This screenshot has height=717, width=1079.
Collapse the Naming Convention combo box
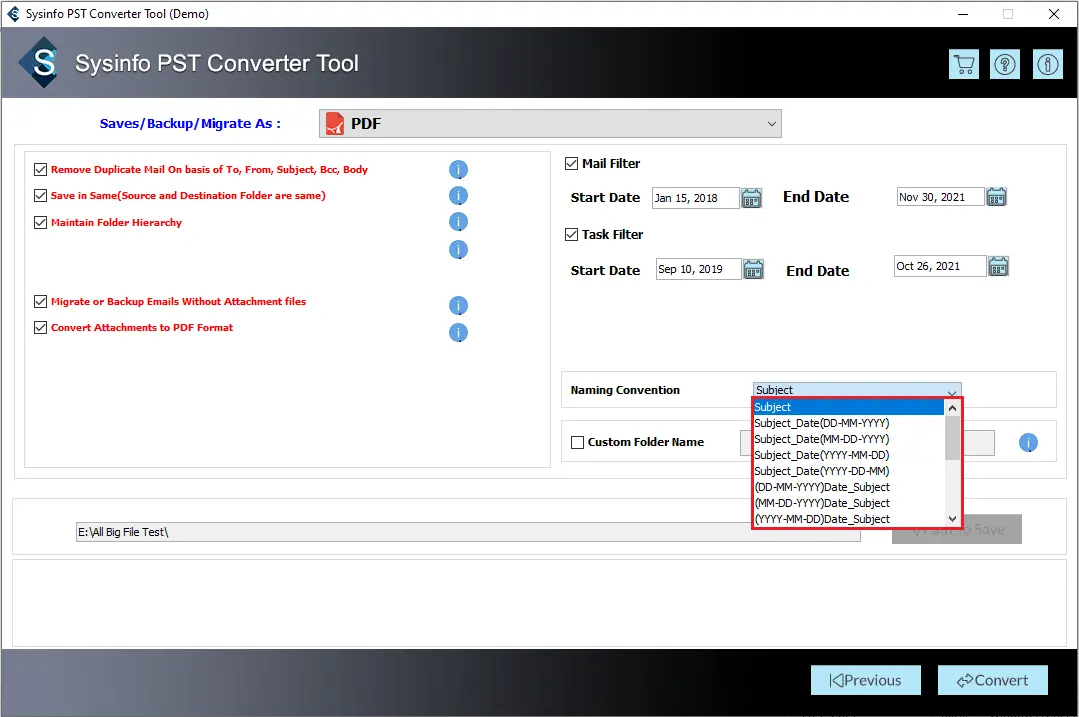951,391
